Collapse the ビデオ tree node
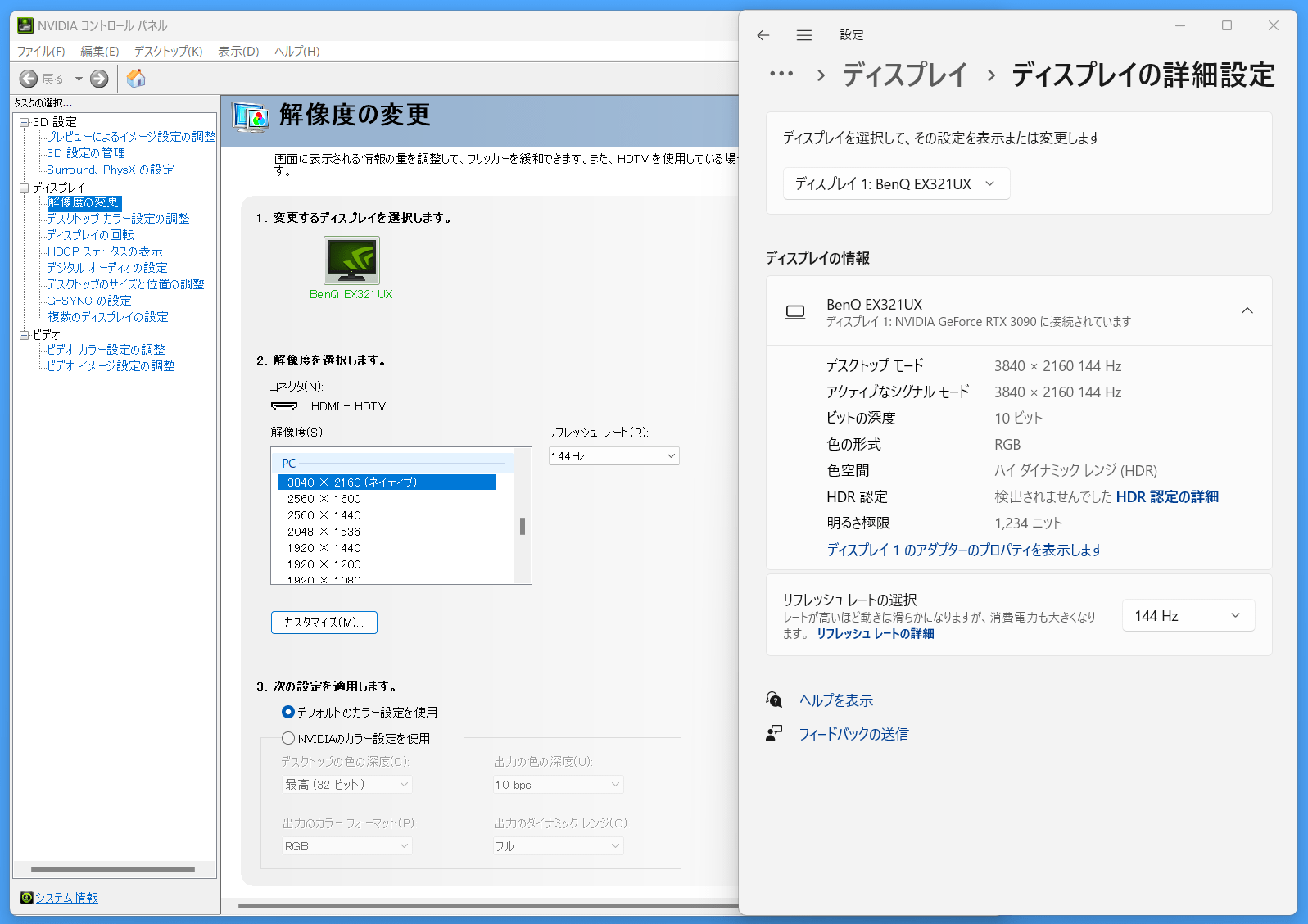1308x924 pixels. coord(25,335)
